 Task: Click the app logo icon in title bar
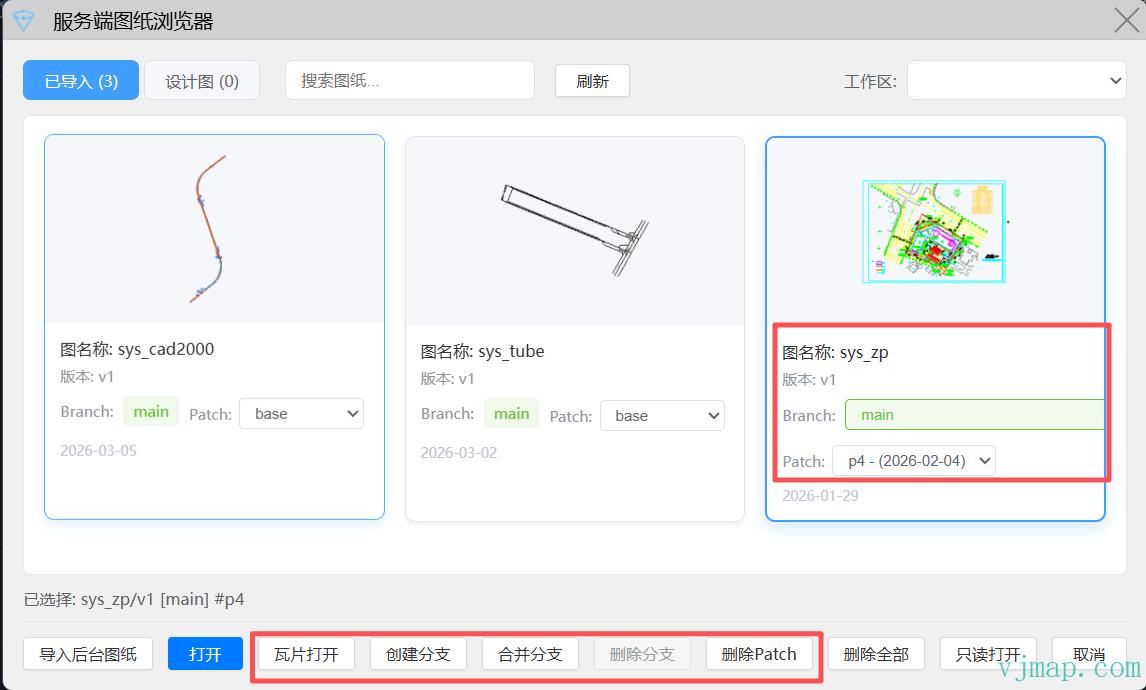23,21
